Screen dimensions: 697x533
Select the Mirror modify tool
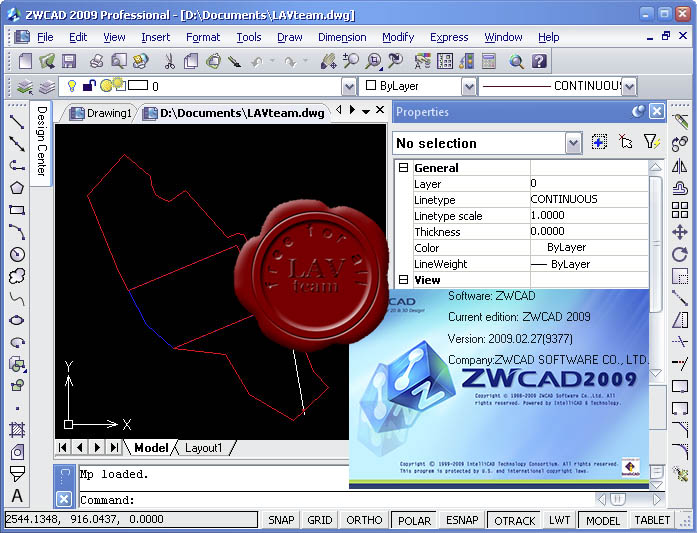[x=680, y=166]
